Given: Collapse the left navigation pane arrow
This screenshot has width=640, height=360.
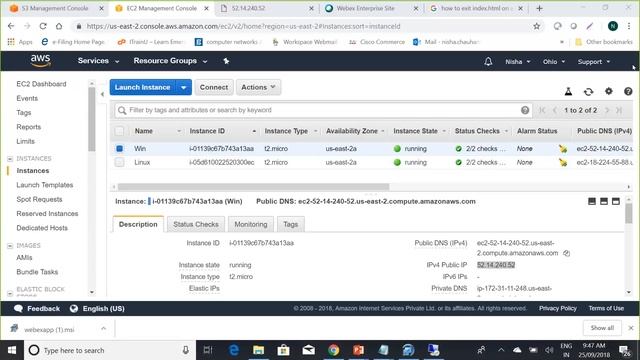Looking at the screenshot, I should [102, 94].
